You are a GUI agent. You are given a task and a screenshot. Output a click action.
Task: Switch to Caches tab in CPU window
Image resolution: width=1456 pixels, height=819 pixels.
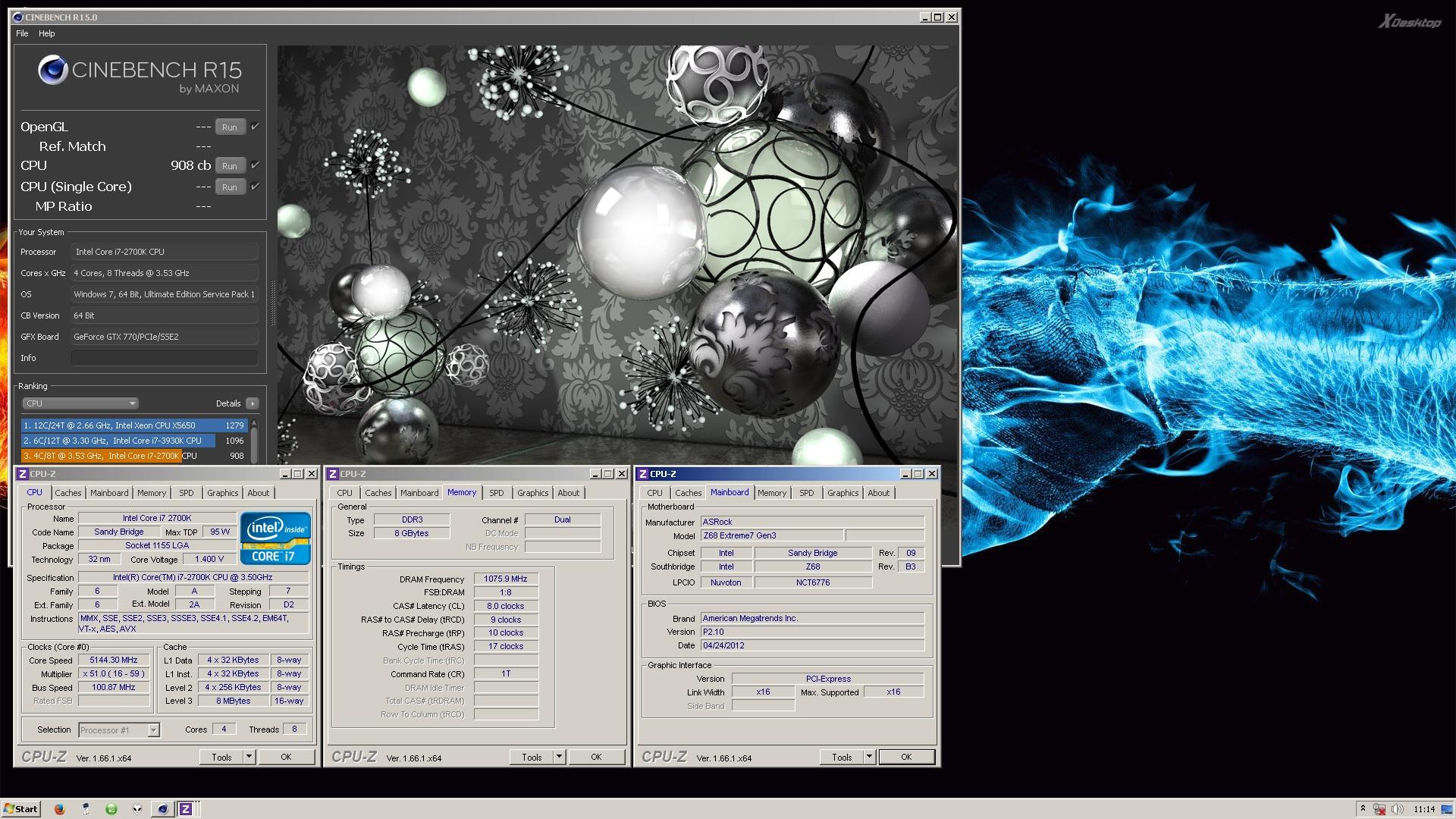coord(68,493)
